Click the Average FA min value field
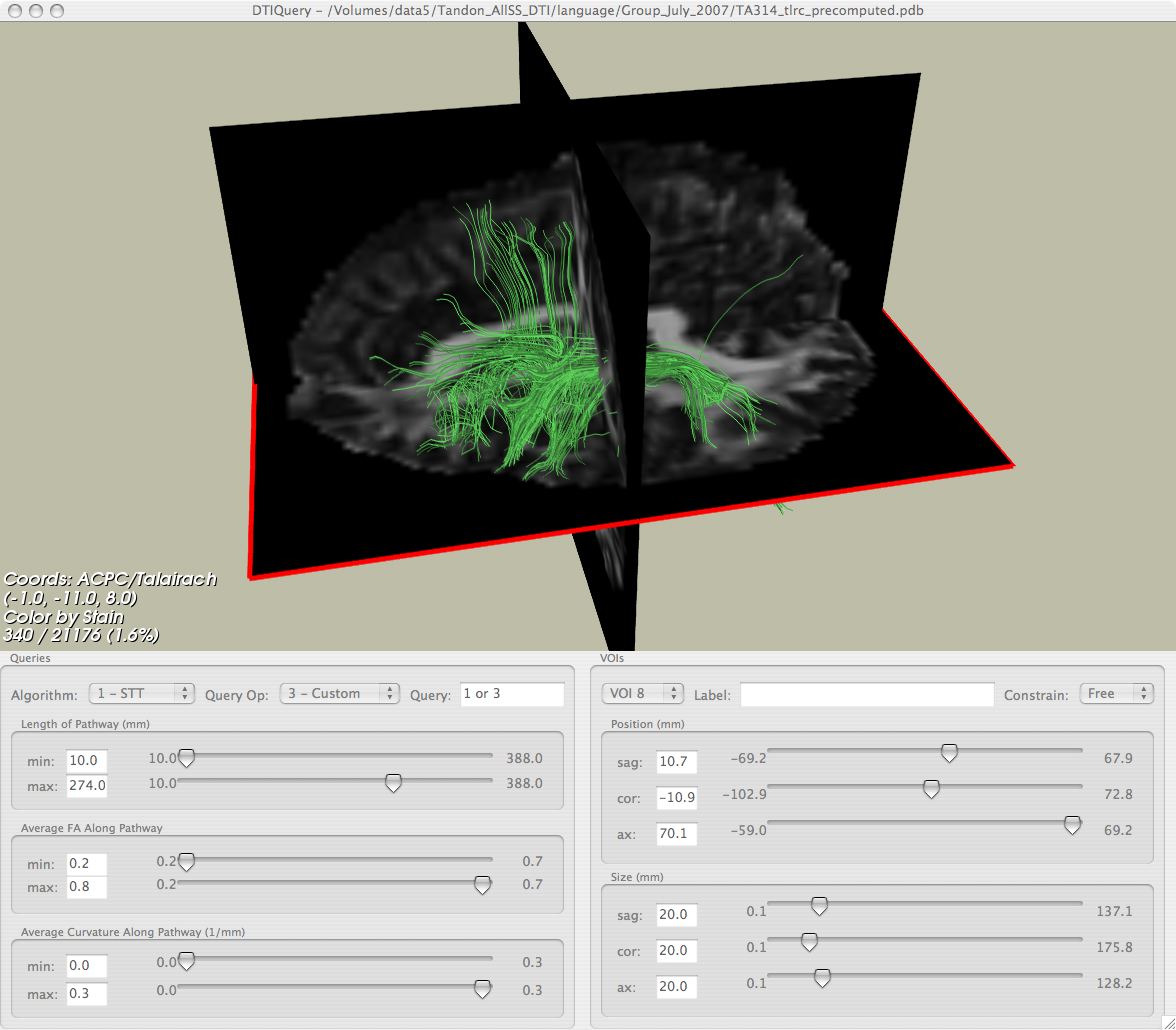This screenshot has width=1176, height=1030. (x=86, y=863)
